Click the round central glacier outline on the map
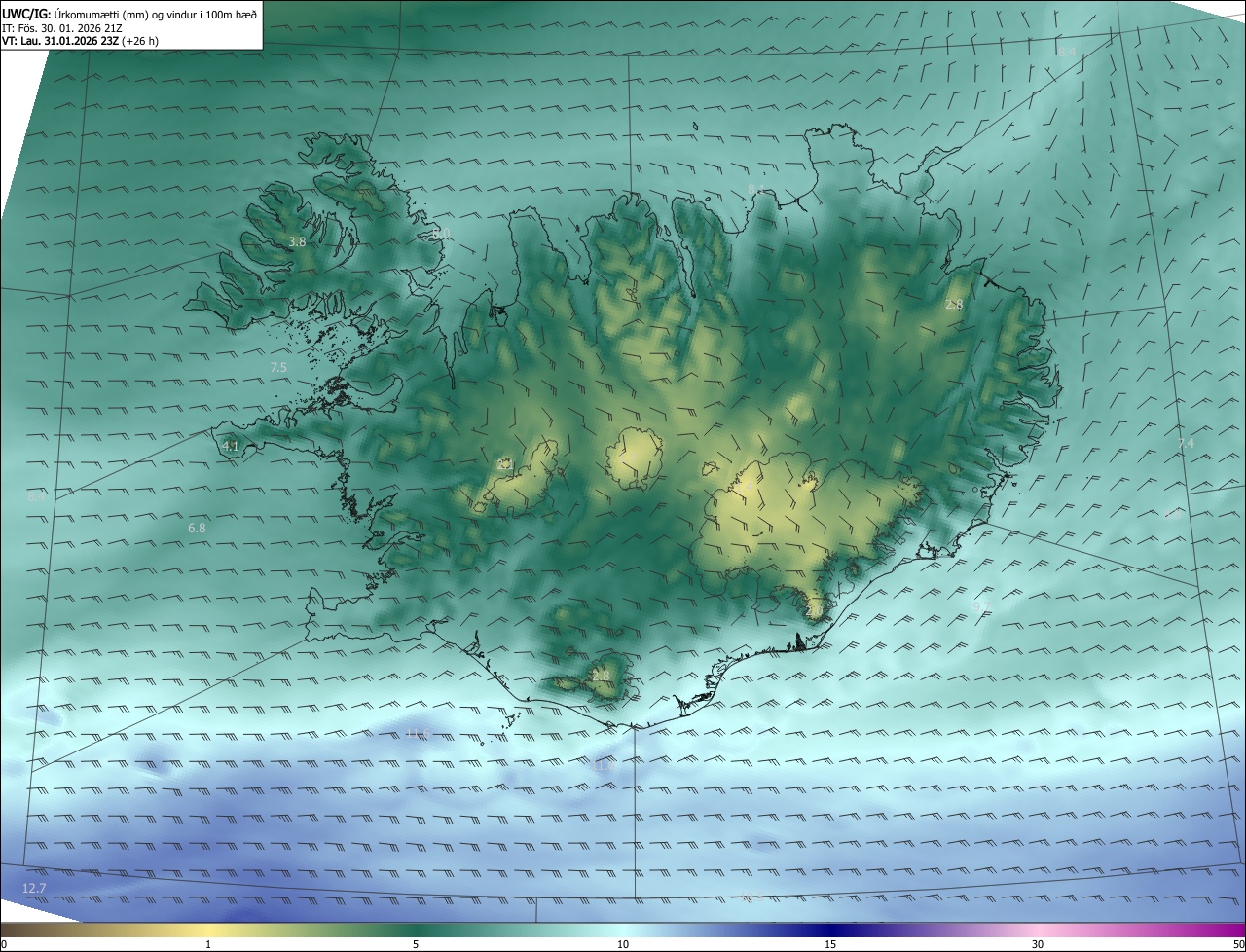The image size is (1246, 952). click(x=636, y=458)
